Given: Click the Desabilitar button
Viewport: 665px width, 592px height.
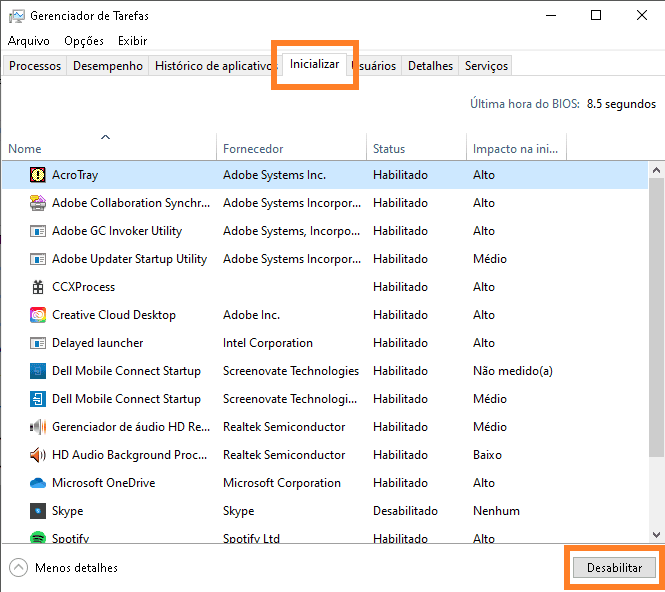Looking at the screenshot, I should [x=614, y=568].
